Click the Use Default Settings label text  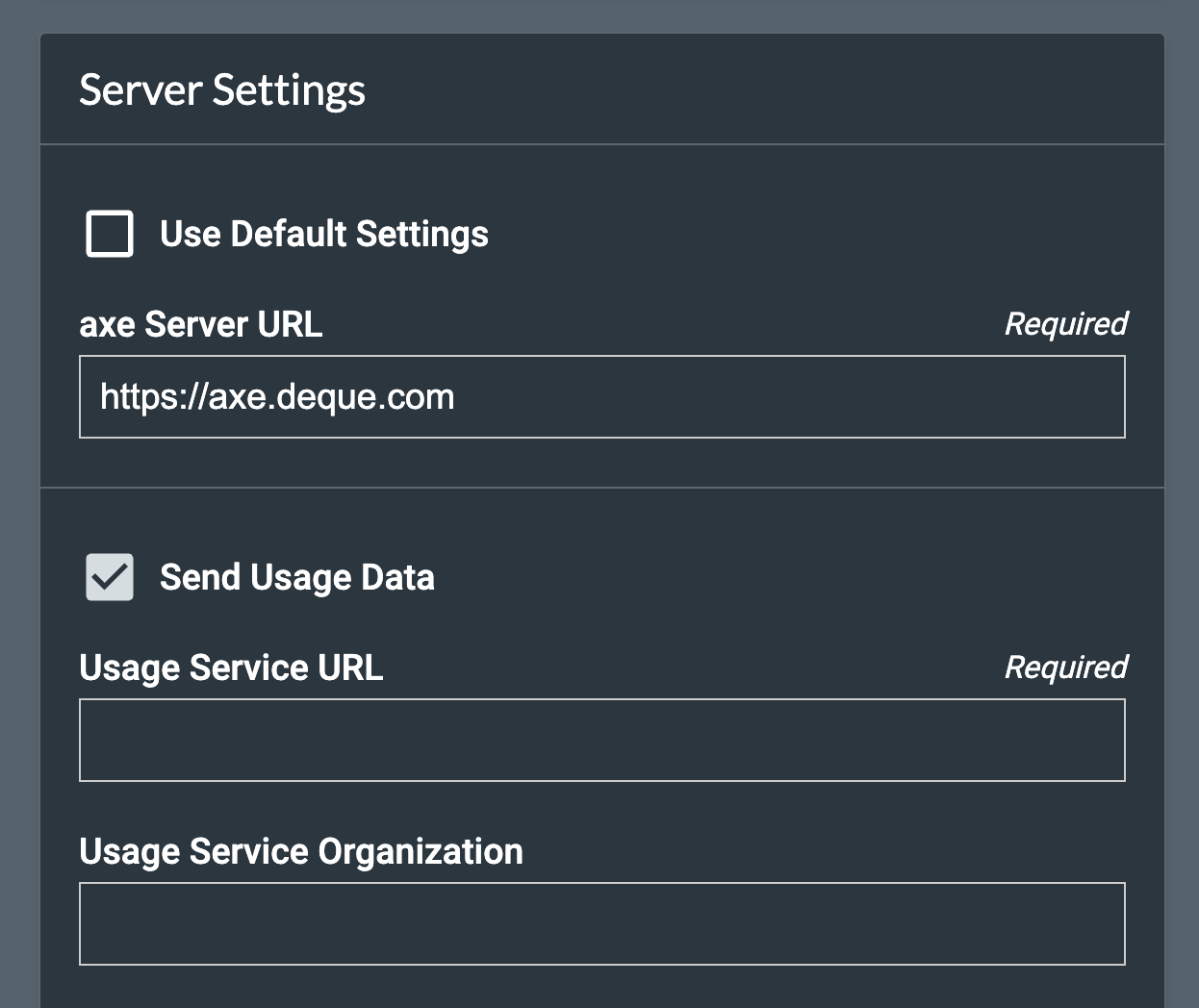coord(324,233)
